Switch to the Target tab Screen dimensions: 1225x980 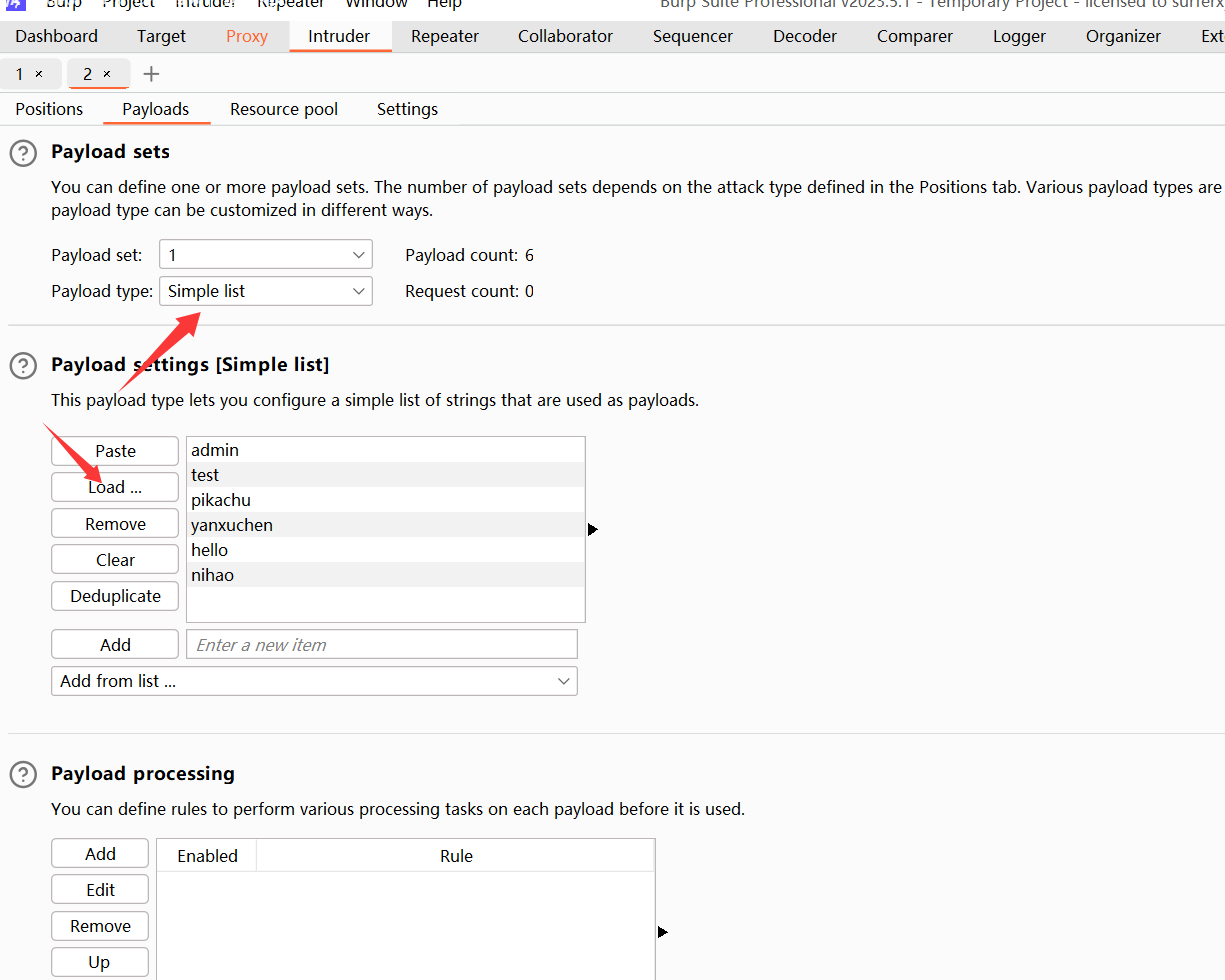click(x=162, y=36)
